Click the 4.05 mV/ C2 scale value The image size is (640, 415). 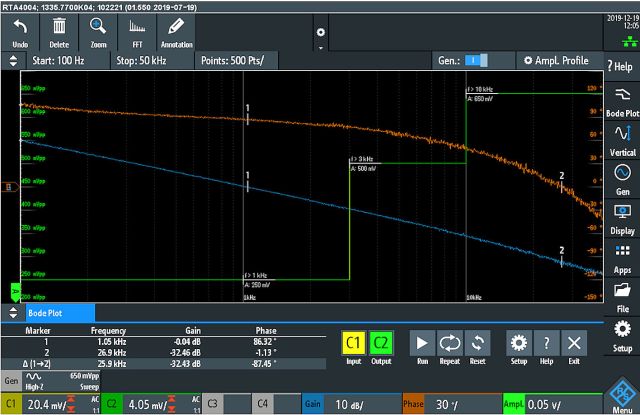coord(148,404)
